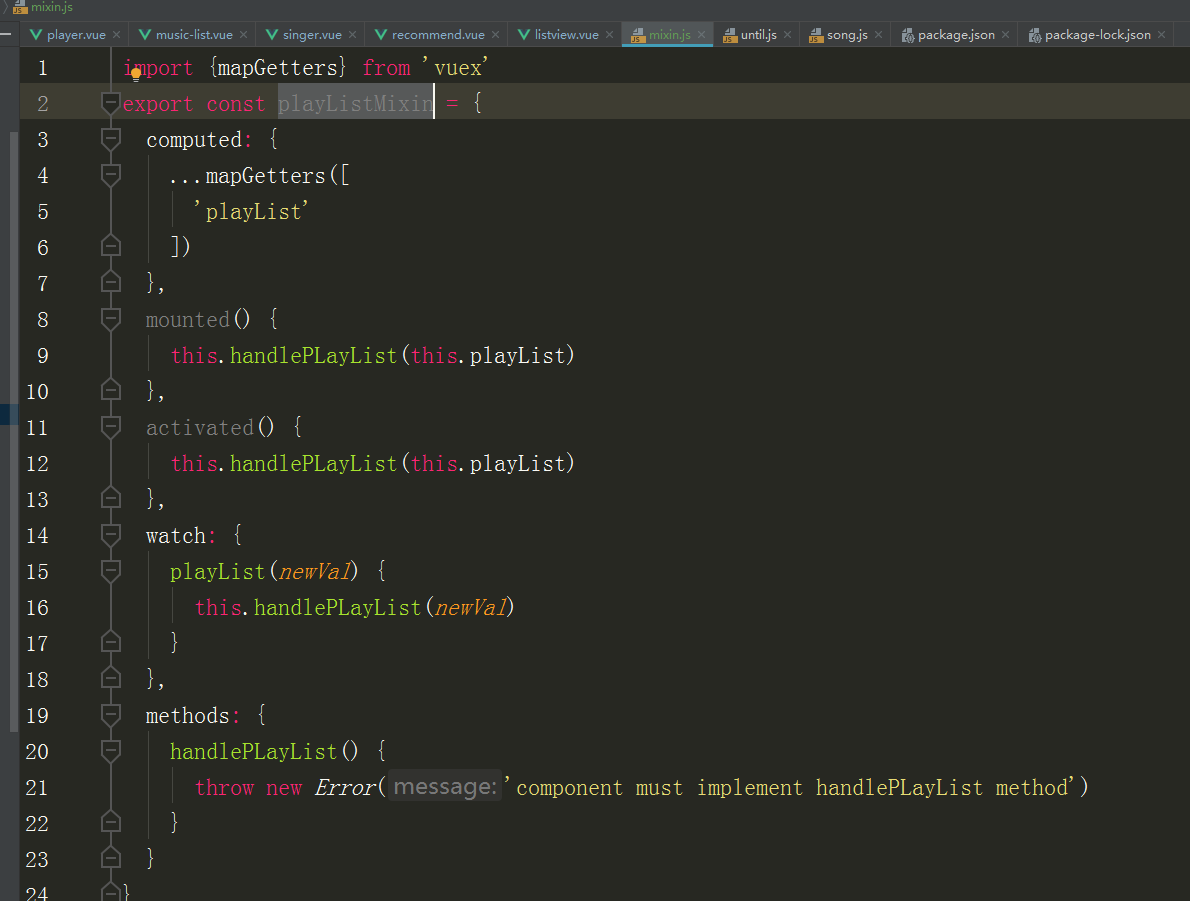Viewport: 1190px width, 901px height.
Task: Collapse the watch block on line 14
Action: pyautogui.click(x=111, y=534)
